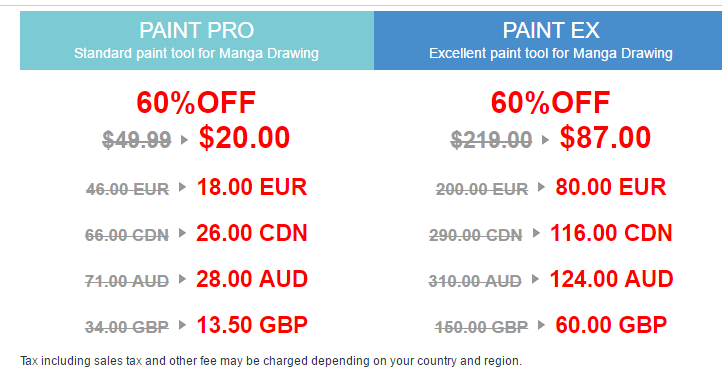Click the PAINT EX header banner
This screenshot has height=372, width=722.
click(548, 41)
